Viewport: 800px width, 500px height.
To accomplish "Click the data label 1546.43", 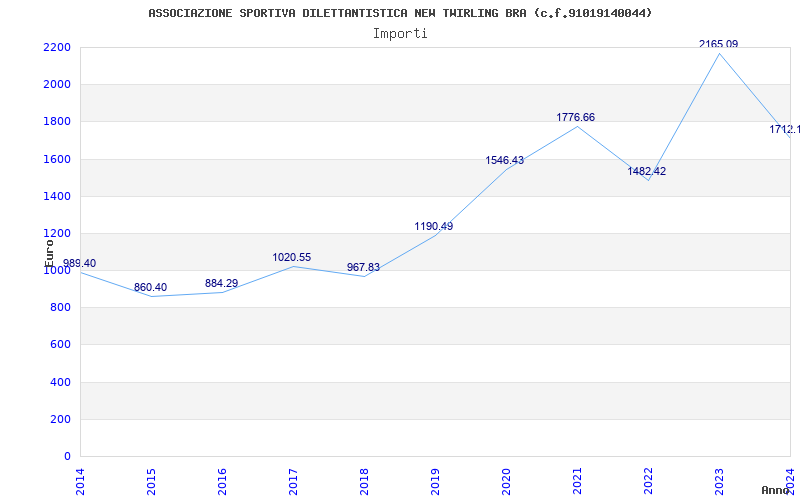I will point(505,160).
